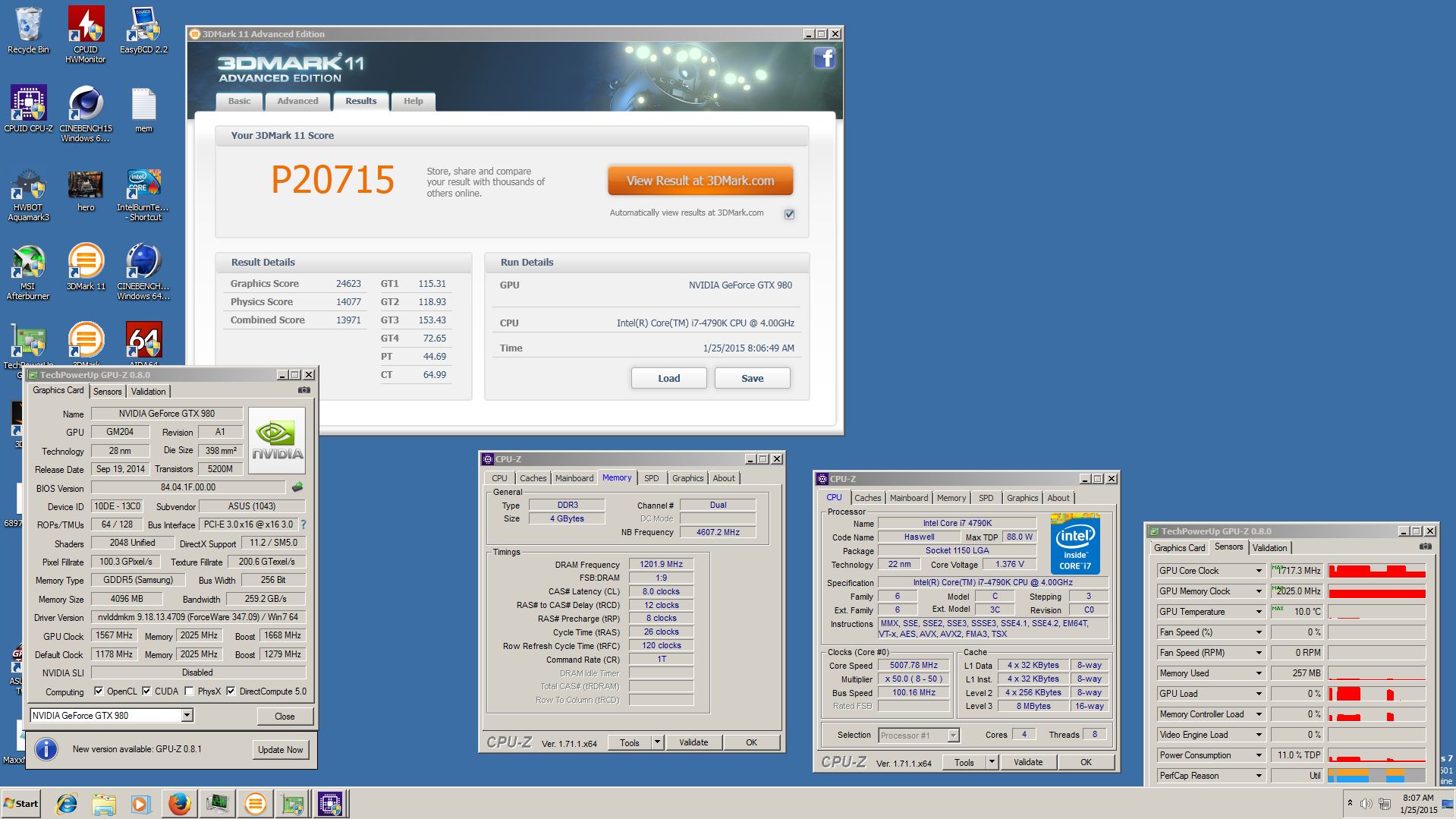Screen dimensions: 1456x819
Task: Expand the GPU Core Clock sensor dropdown
Action: 1259,571
